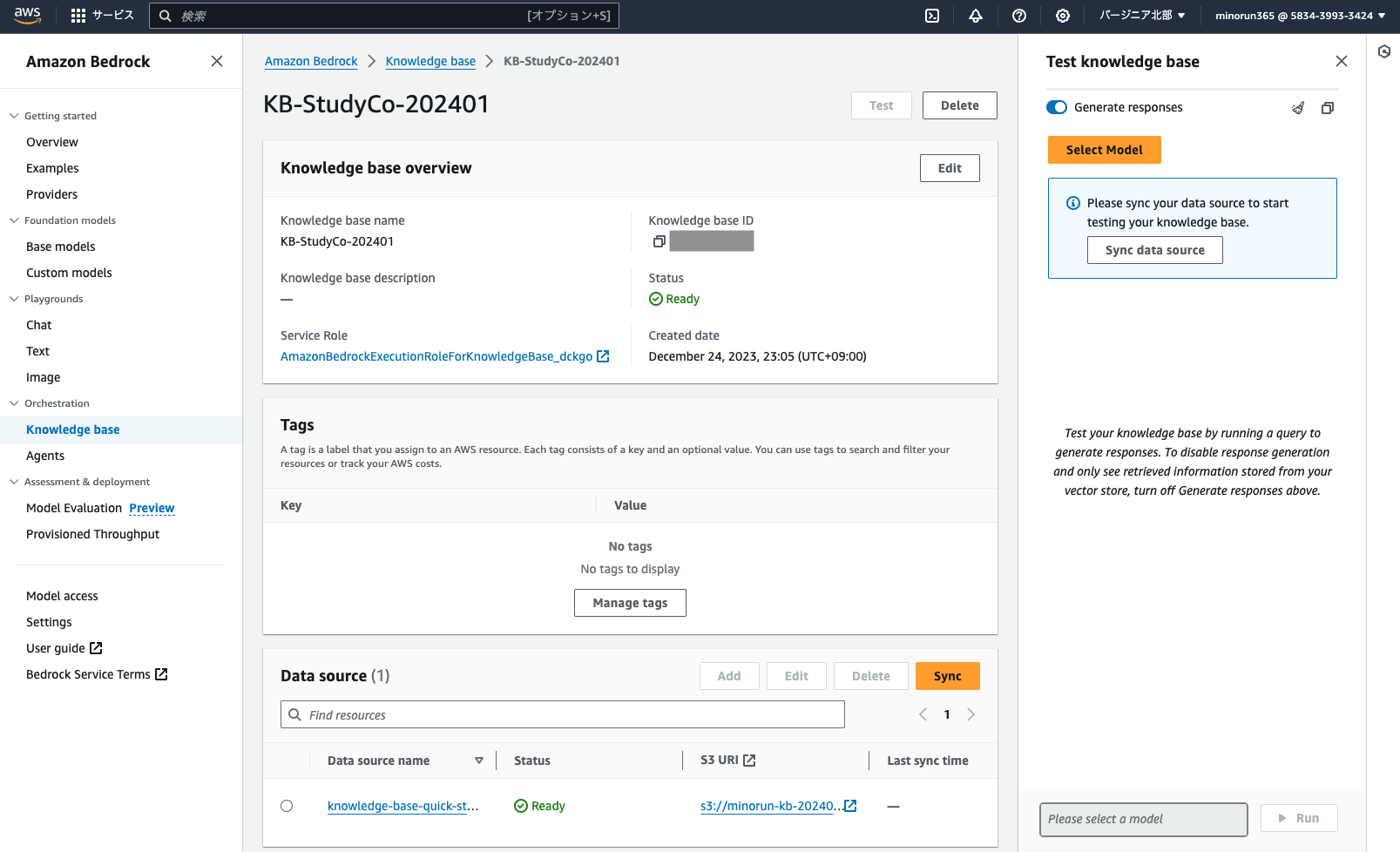Open the S3 URI external link icon
Viewport: 1400px width, 852px height.
850,806
